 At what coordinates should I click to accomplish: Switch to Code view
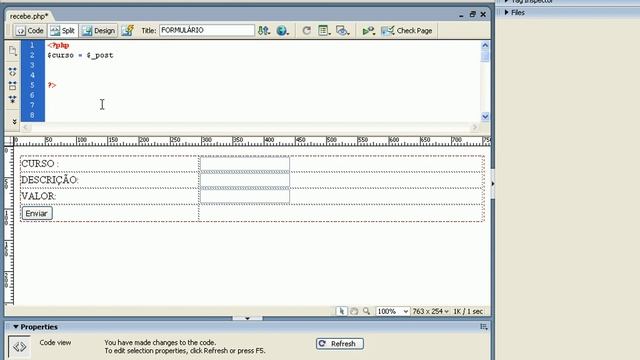pos(30,31)
